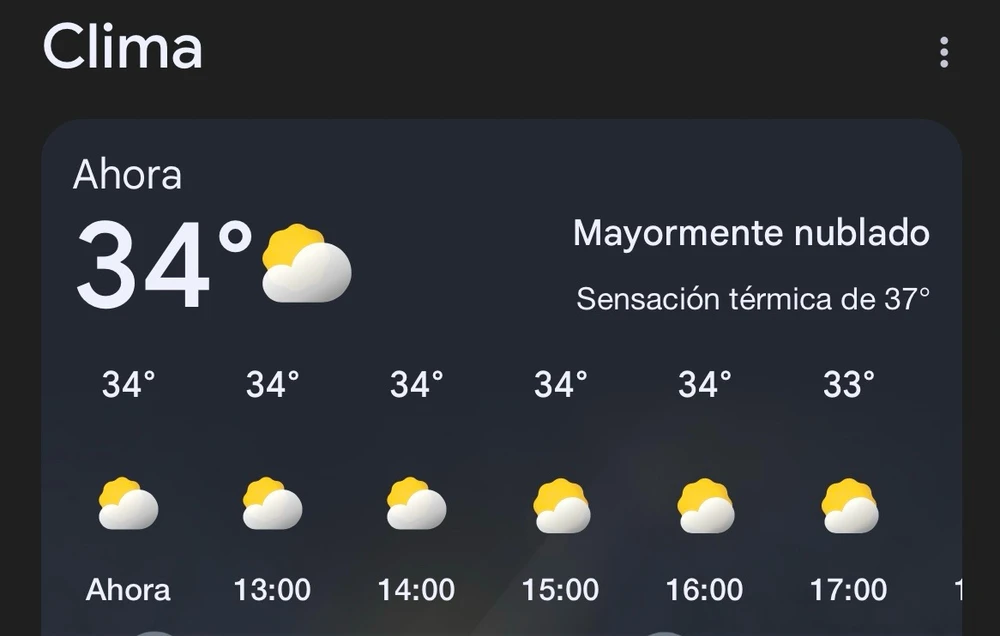Tap the 17:00 forecast cloud icon
Screen dimensions: 1000x636
(x=849, y=506)
